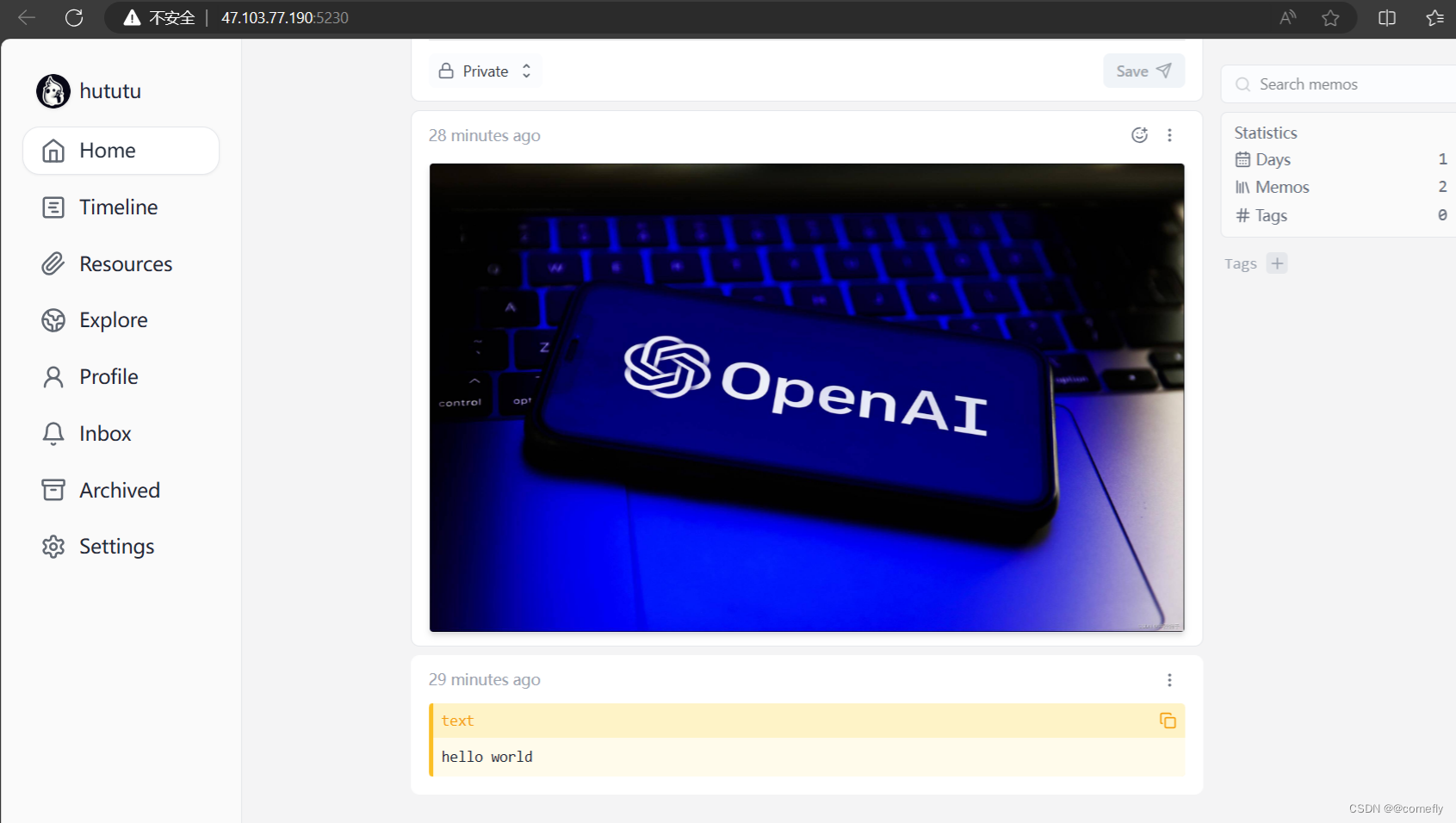
Task: Bookmark this page with star icon
Action: coord(1330,18)
